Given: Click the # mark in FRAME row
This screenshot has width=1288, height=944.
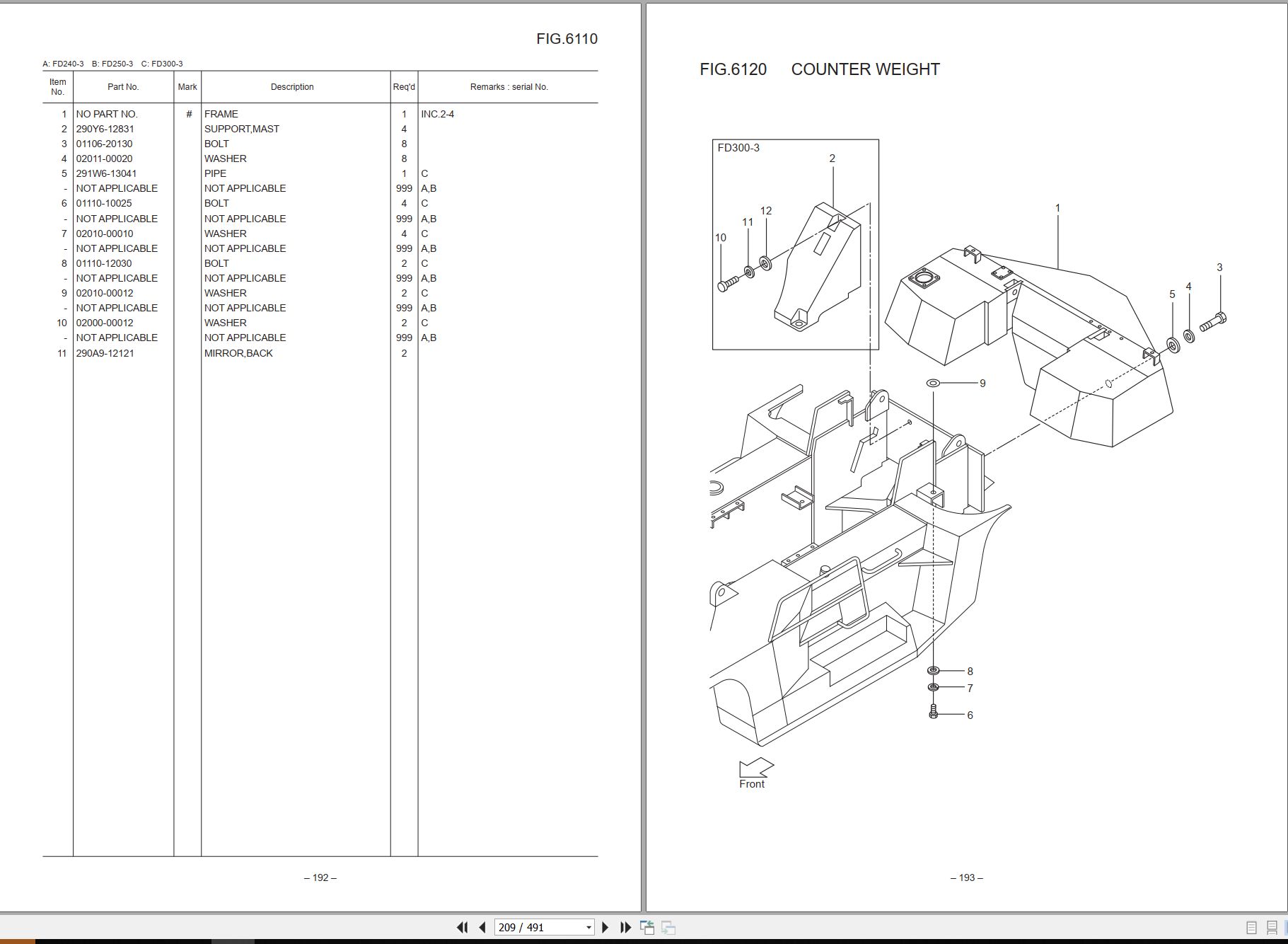Looking at the screenshot, I should (189, 114).
